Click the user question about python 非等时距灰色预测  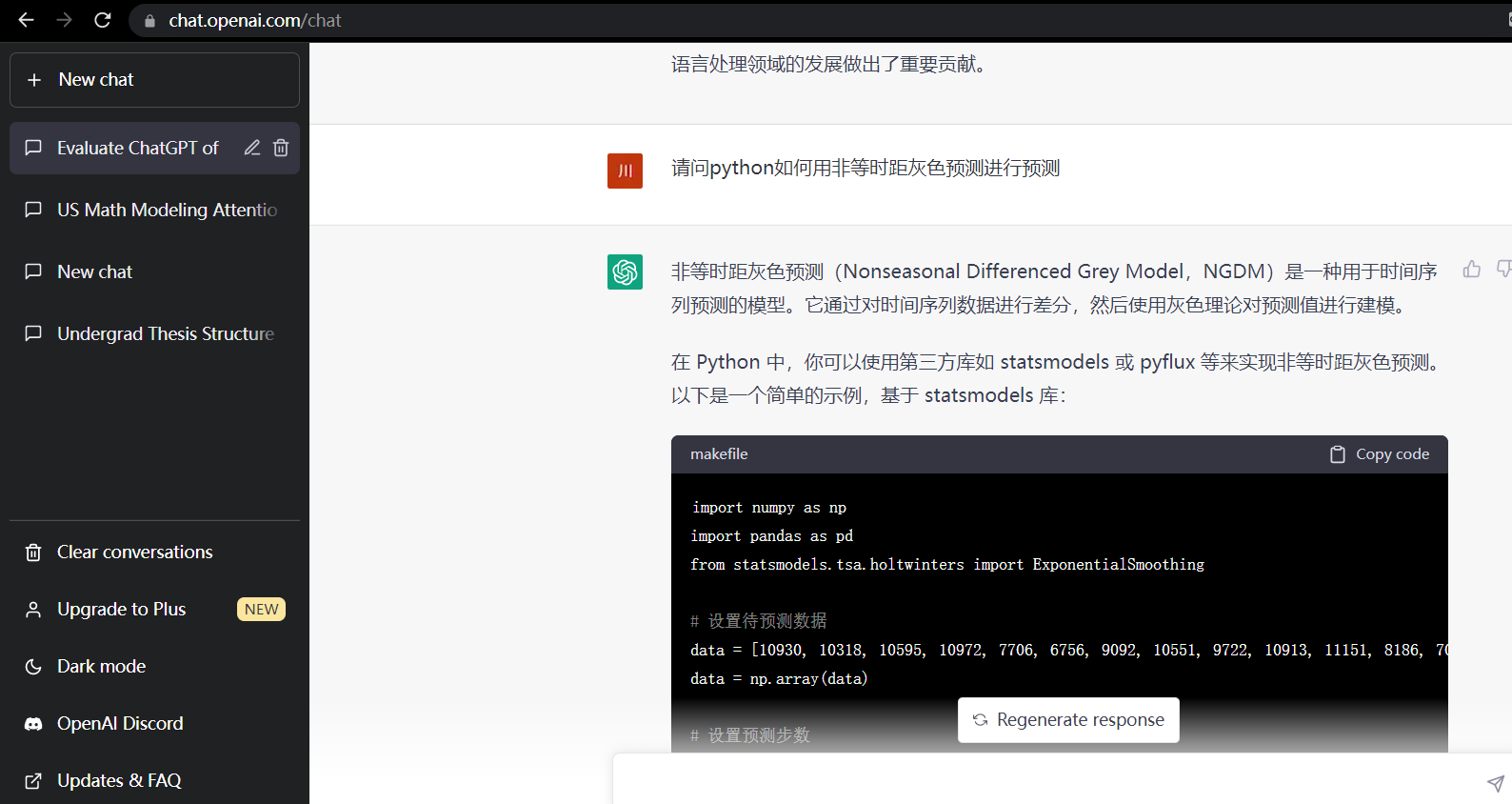tap(865, 169)
